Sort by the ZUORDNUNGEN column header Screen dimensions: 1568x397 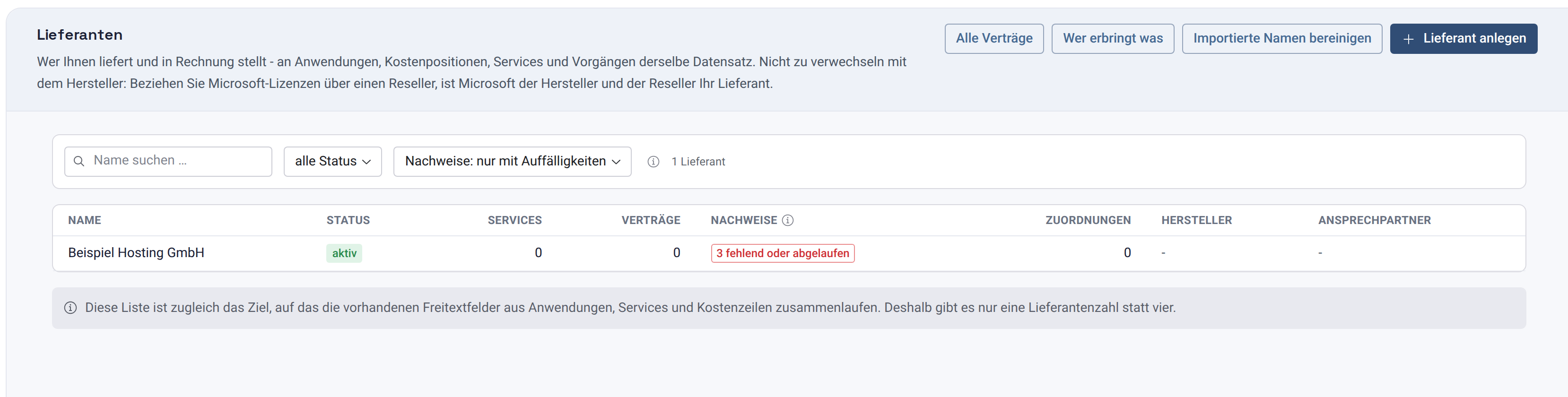coord(1088,220)
